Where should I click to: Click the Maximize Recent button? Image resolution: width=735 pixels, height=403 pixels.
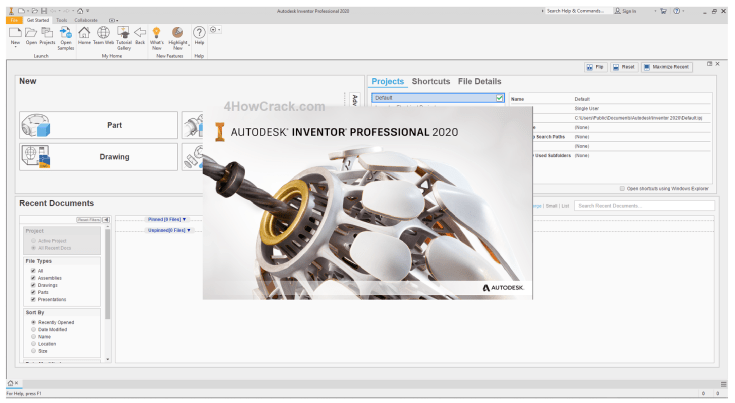click(x=667, y=67)
